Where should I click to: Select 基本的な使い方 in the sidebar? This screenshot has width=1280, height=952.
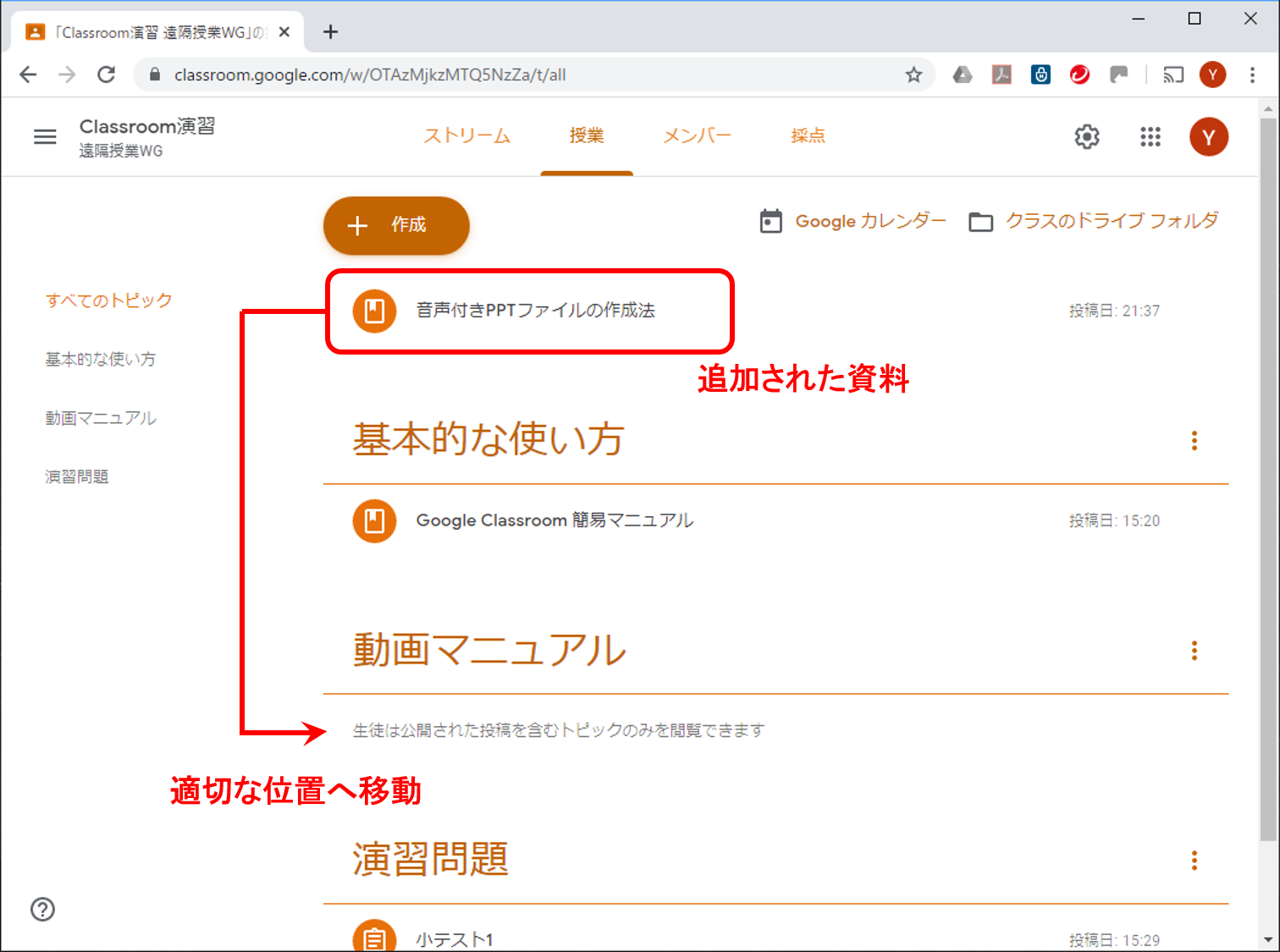coord(101,359)
